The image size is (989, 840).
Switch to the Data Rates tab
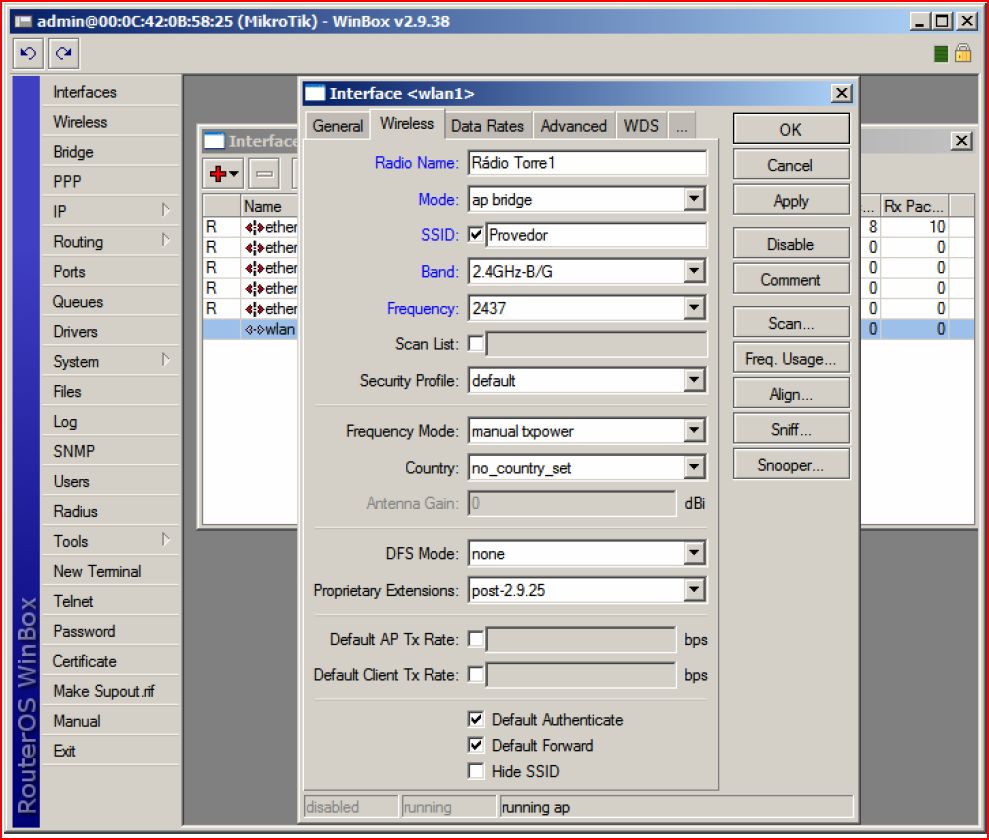click(487, 125)
